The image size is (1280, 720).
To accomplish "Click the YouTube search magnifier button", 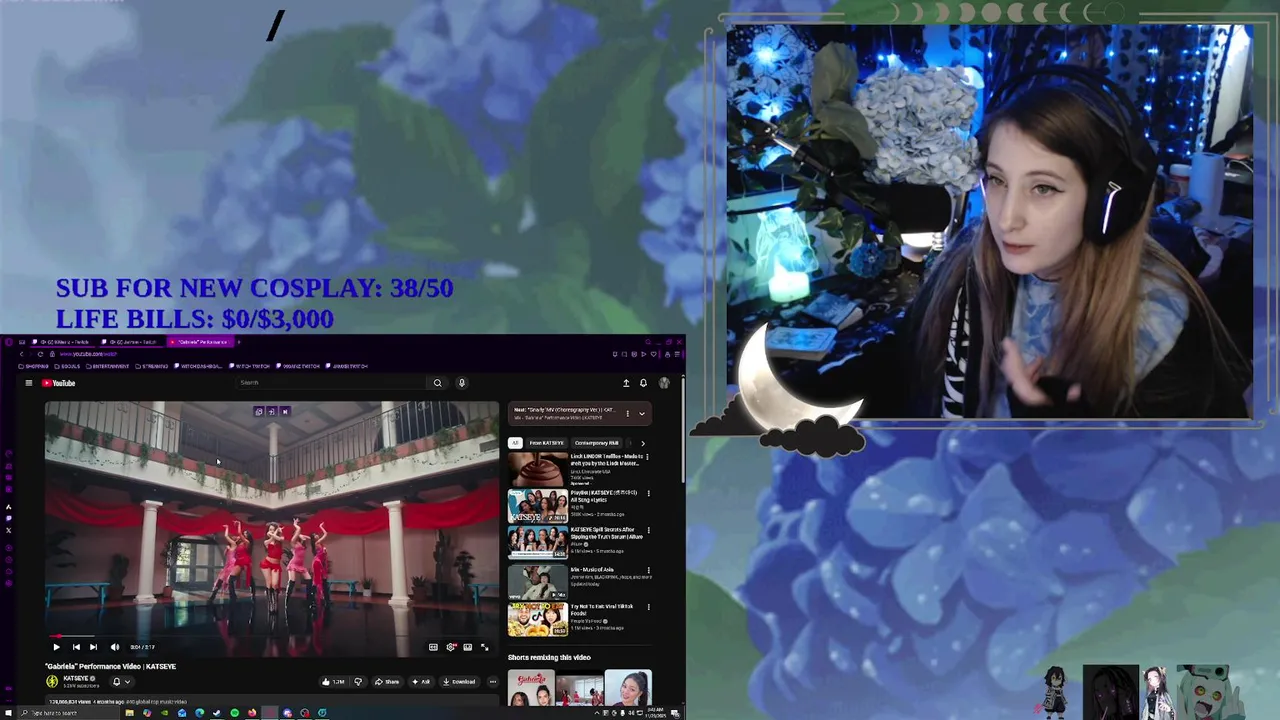I will [x=437, y=382].
